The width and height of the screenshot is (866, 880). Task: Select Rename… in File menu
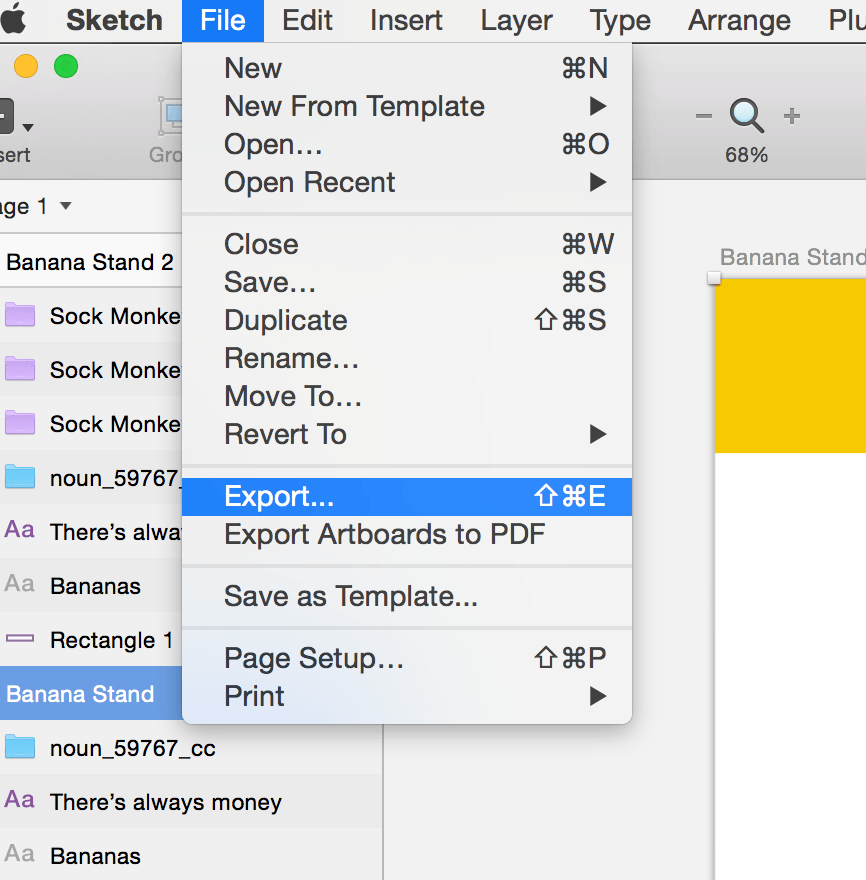(x=407, y=359)
